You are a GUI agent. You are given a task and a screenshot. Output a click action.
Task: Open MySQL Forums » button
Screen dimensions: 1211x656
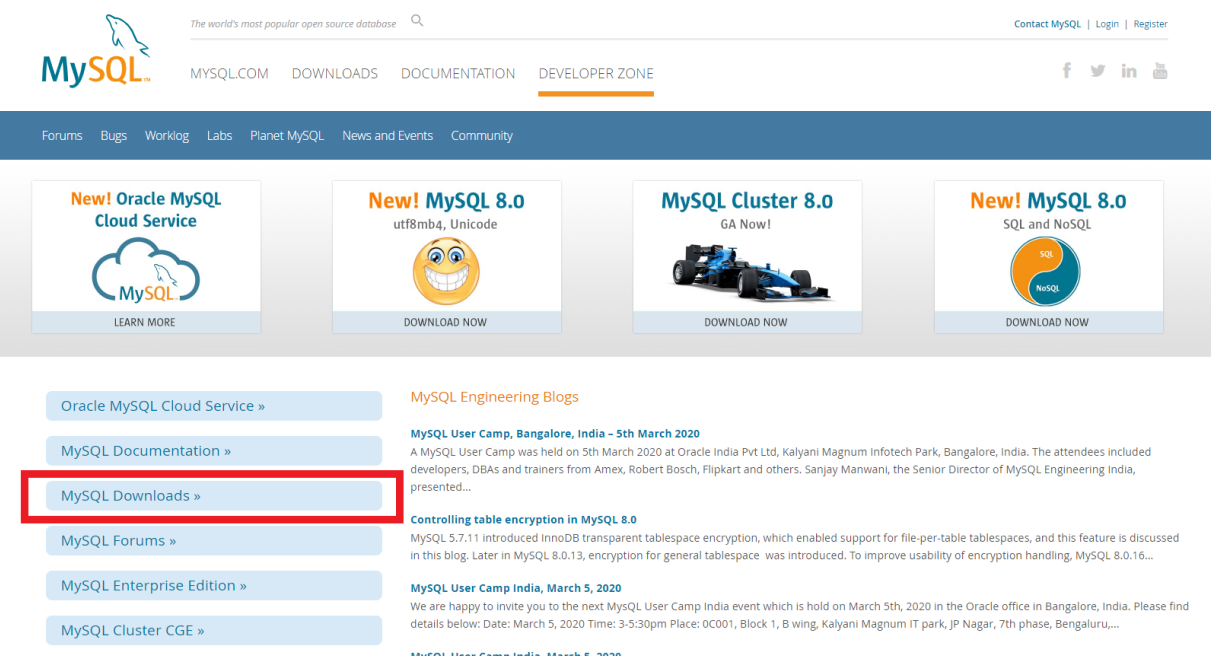[214, 541]
